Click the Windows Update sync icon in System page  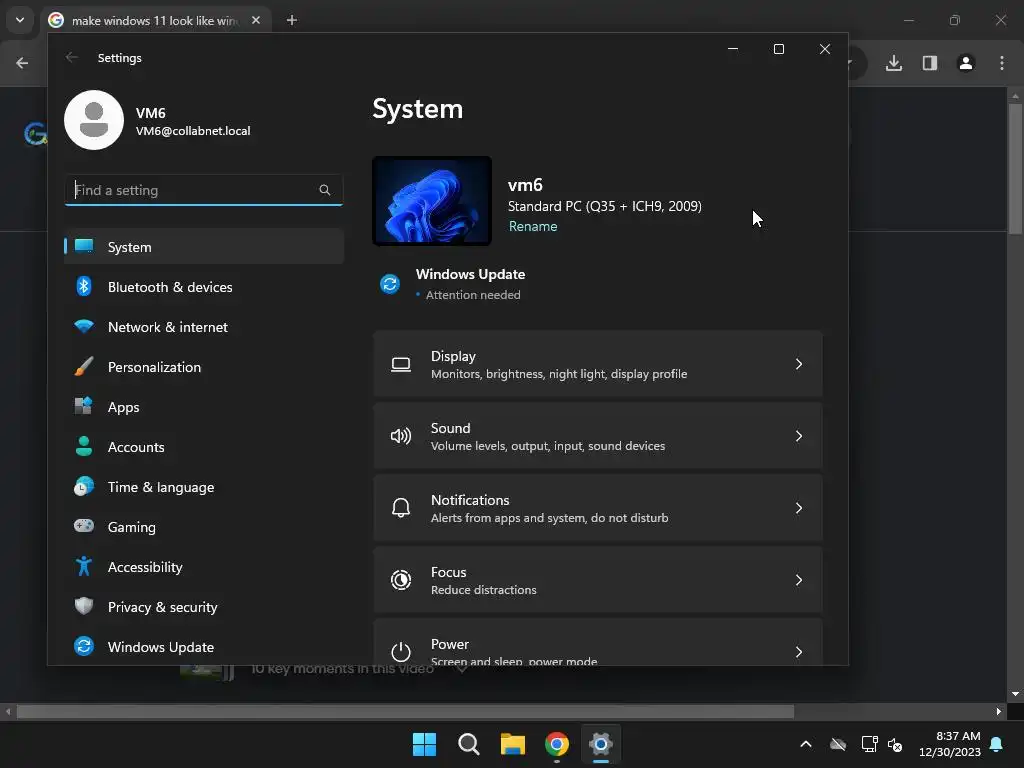coord(390,284)
